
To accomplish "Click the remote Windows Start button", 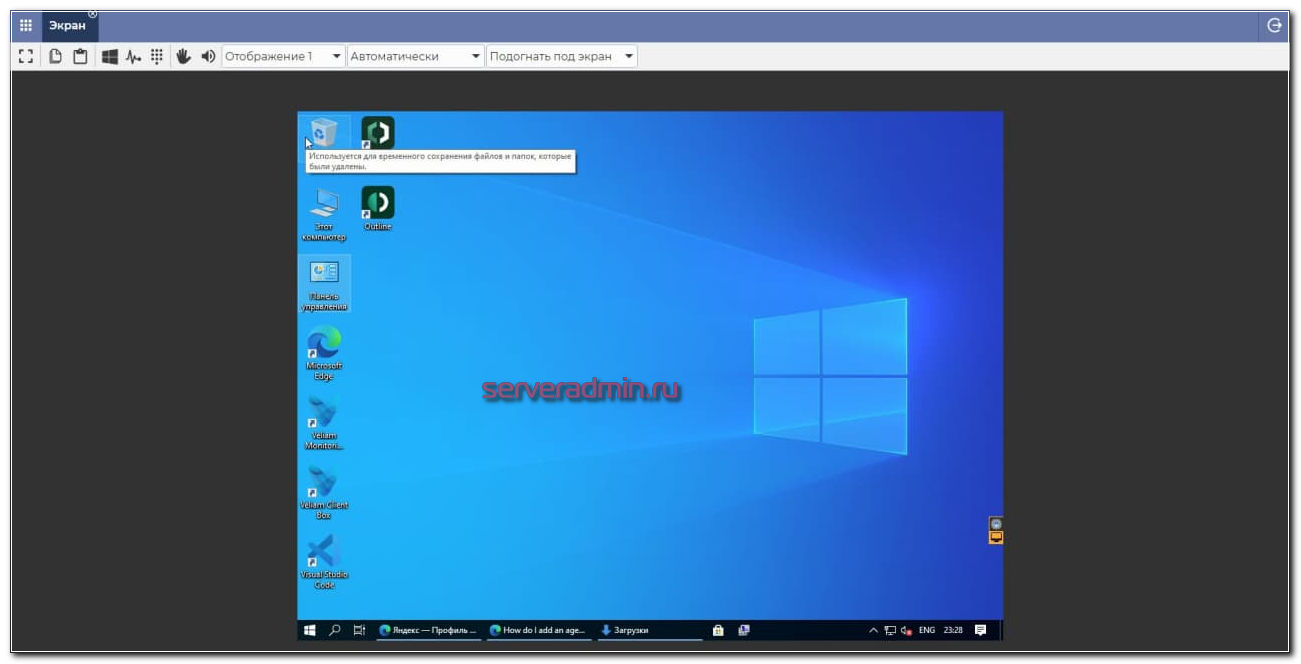I will 310,630.
